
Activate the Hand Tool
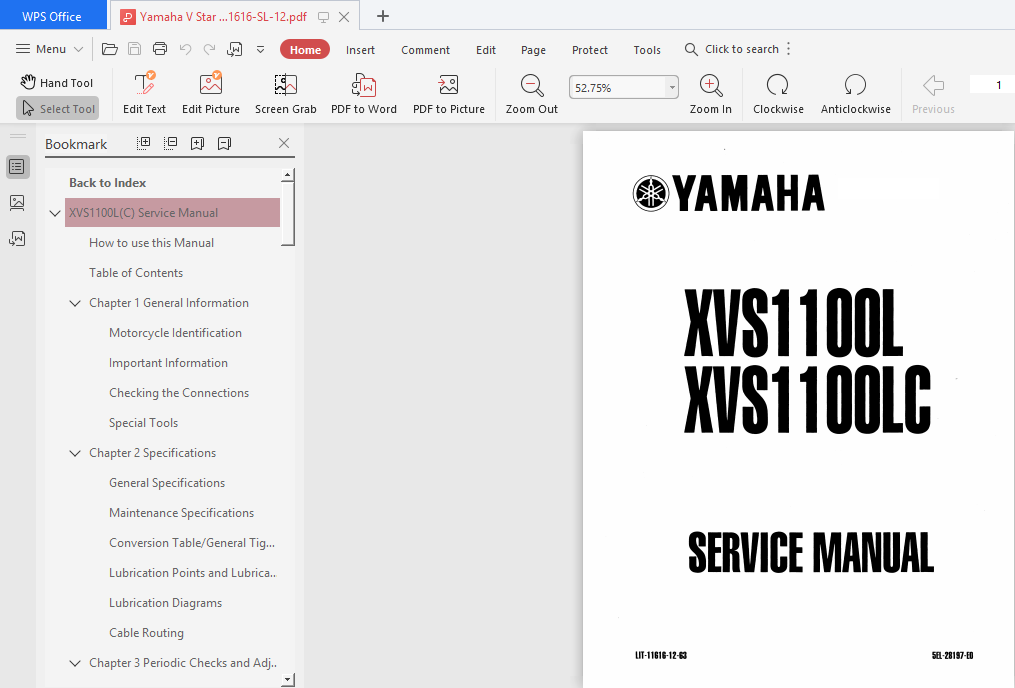57,83
